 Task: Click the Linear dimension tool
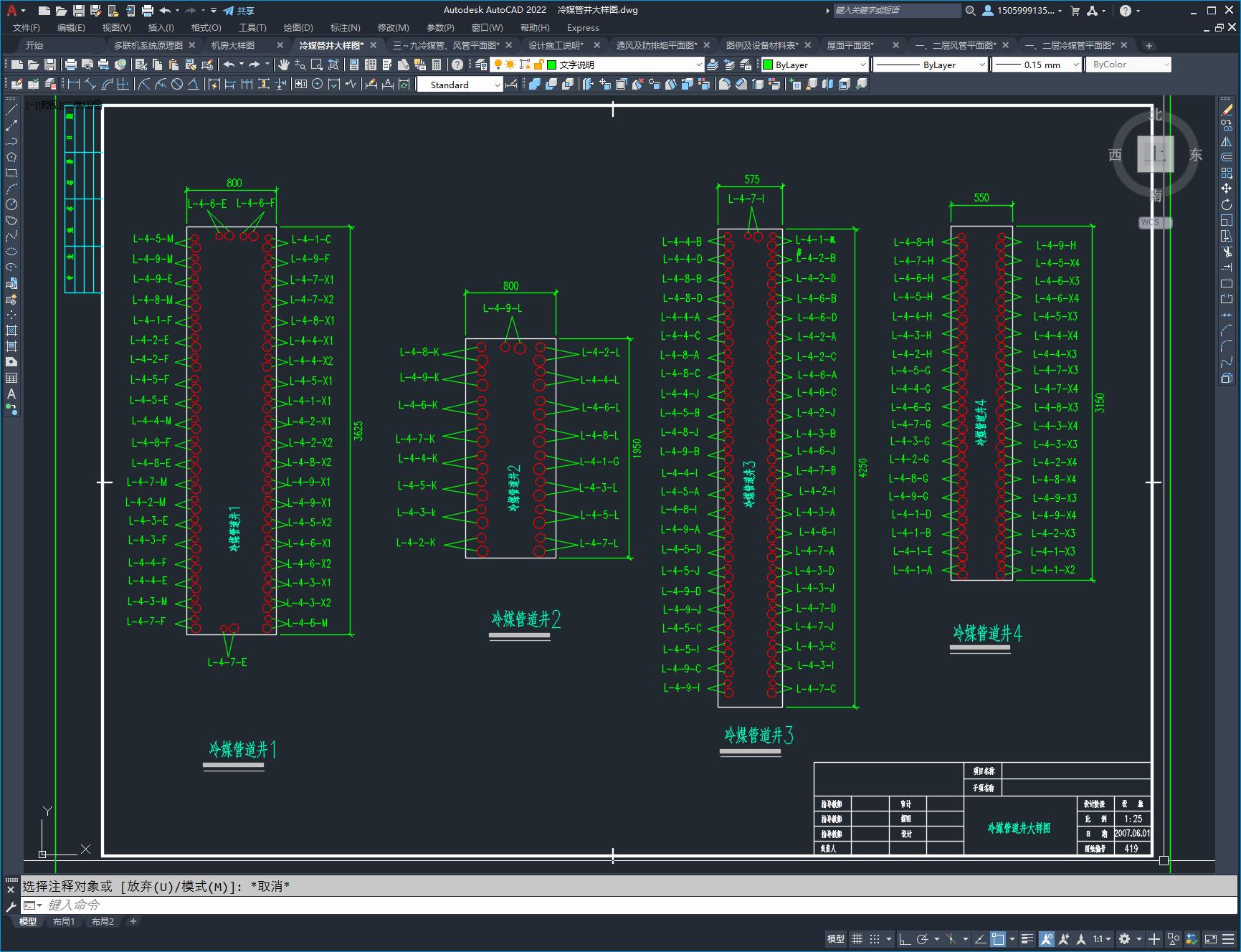[74, 85]
